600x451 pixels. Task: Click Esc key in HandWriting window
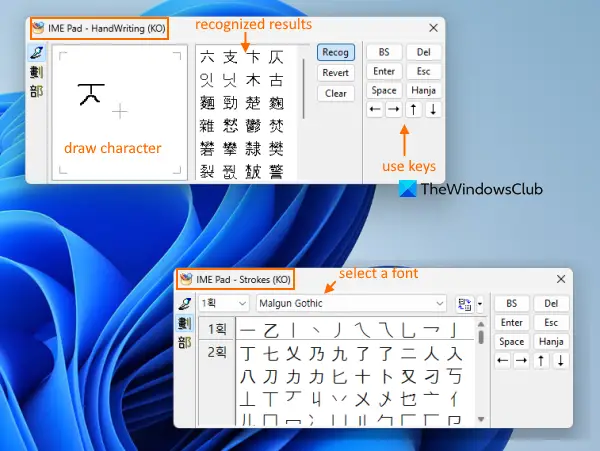pos(424,71)
